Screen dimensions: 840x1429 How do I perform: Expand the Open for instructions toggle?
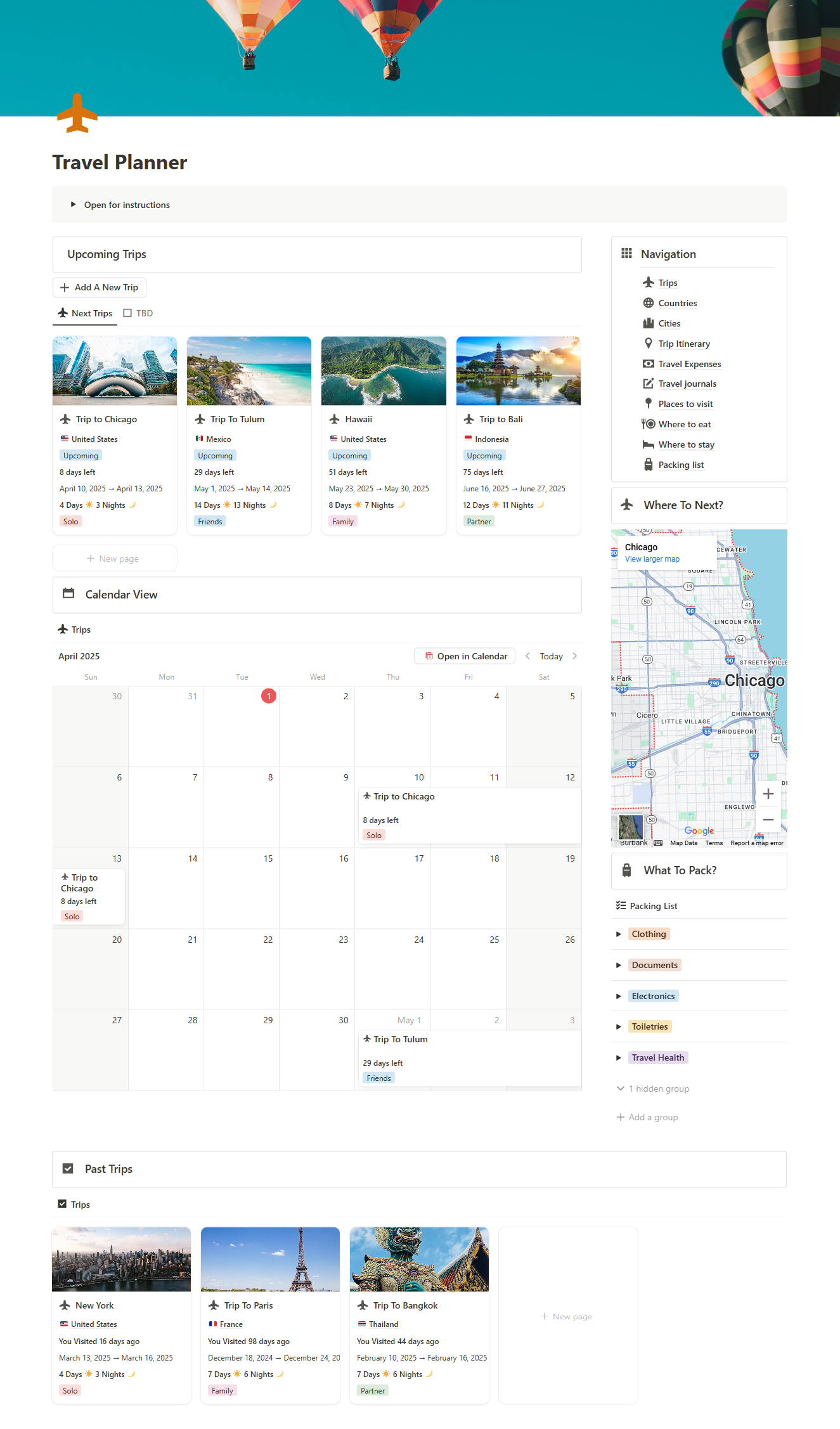point(74,205)
